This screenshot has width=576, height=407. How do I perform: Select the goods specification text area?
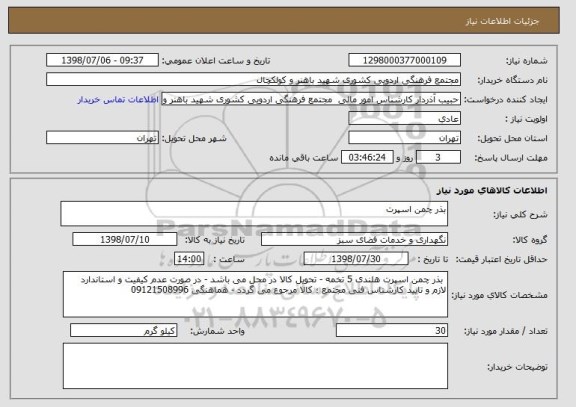(x=255, y=295)
